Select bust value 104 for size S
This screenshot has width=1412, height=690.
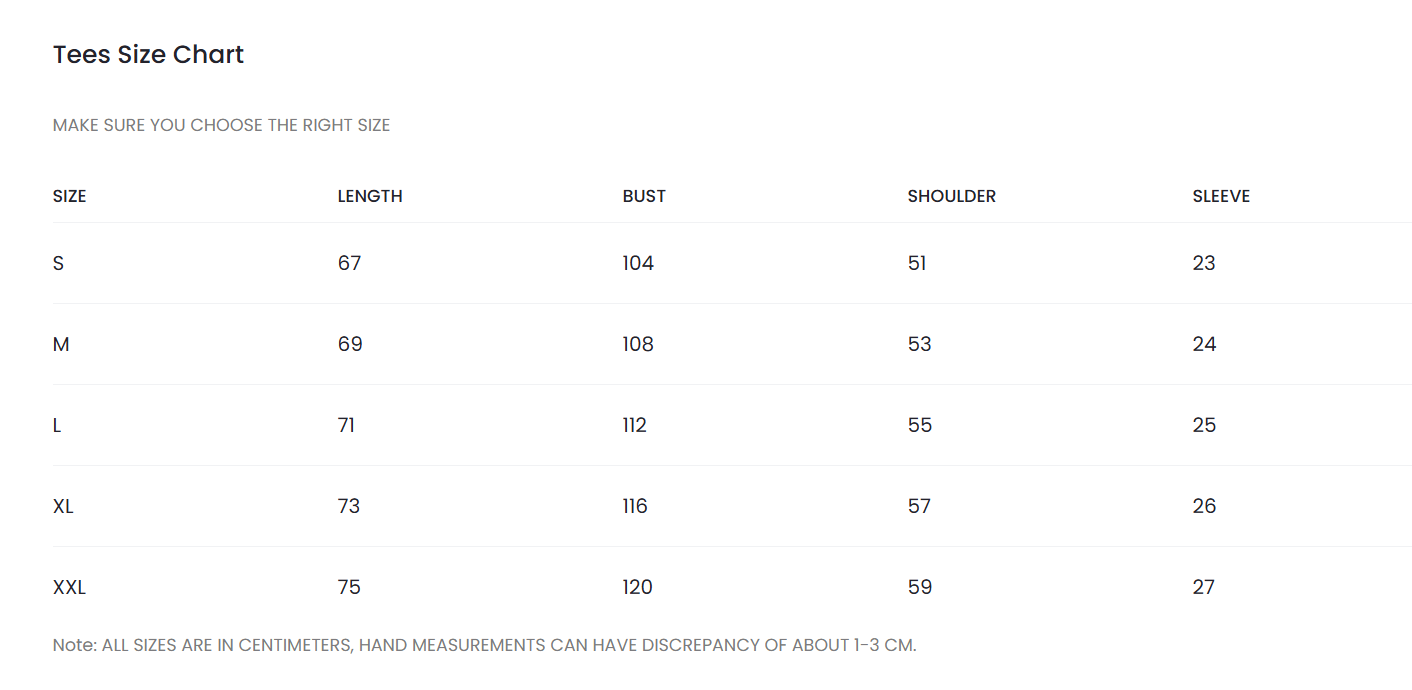pos(638,263)
